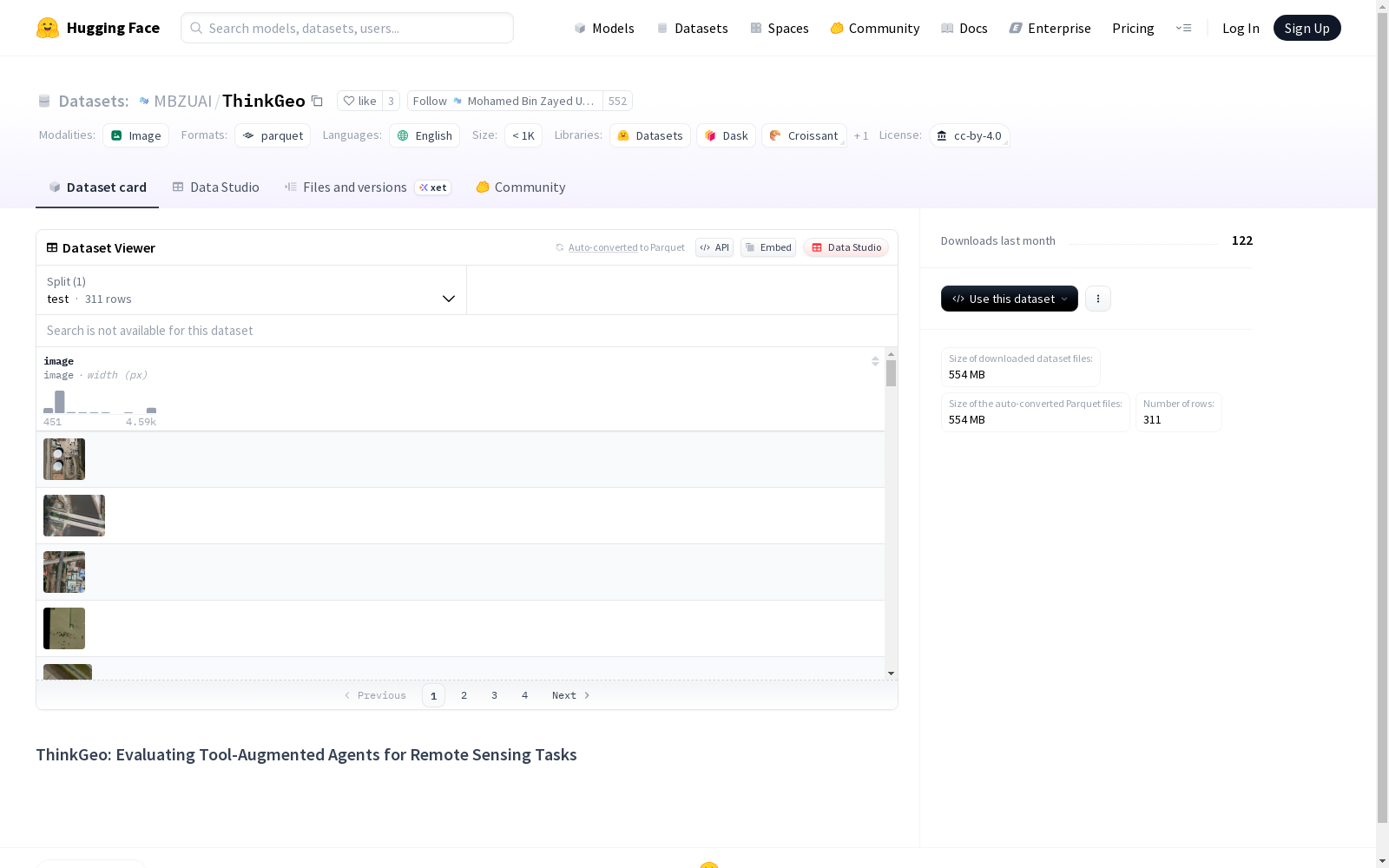Viewport: 1389px width, 868px height.
Task: Click the ThinkGeo heading text
Action: tap(306, 754)
